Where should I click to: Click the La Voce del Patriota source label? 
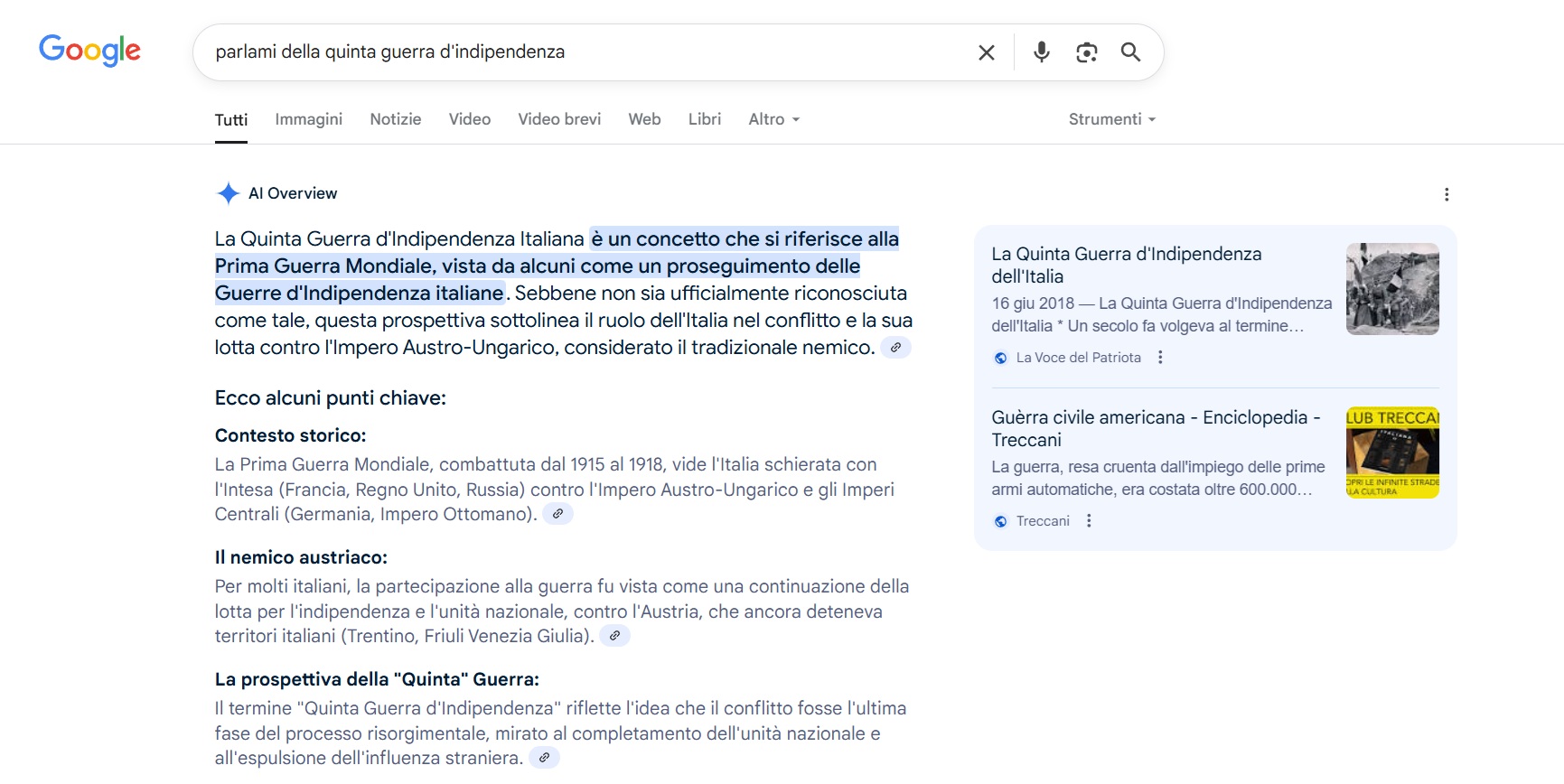(x=1079, y=358)
